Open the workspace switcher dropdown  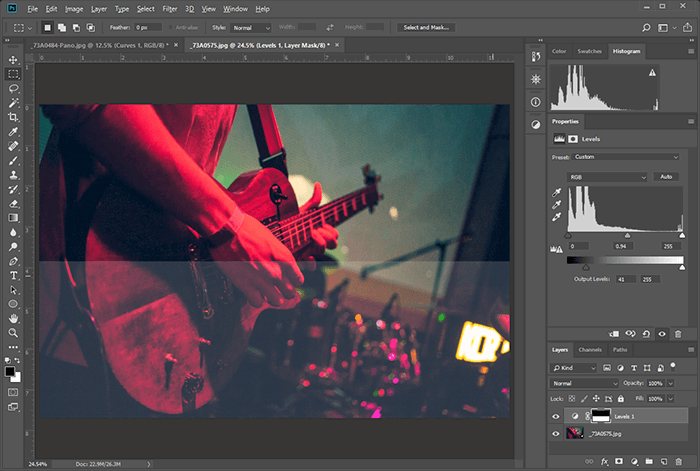665,28
